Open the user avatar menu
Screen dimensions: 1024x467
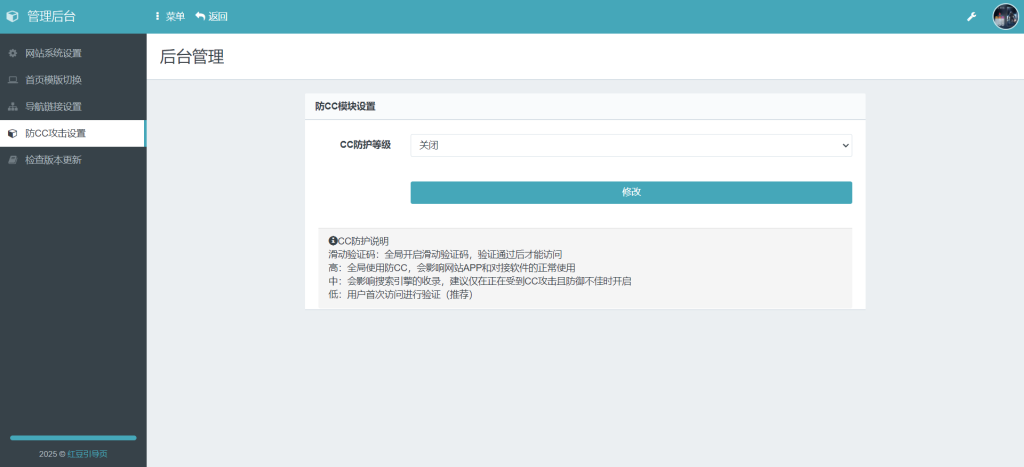[1005, 17]
